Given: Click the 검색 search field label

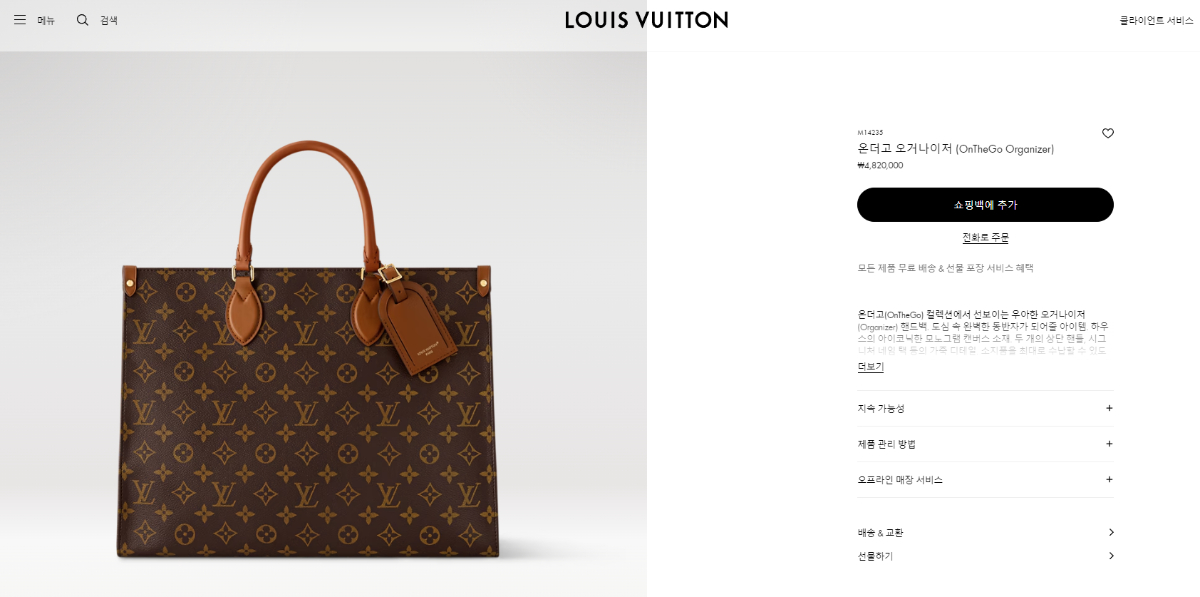Looking at the screenshot, I should [109, 20].
